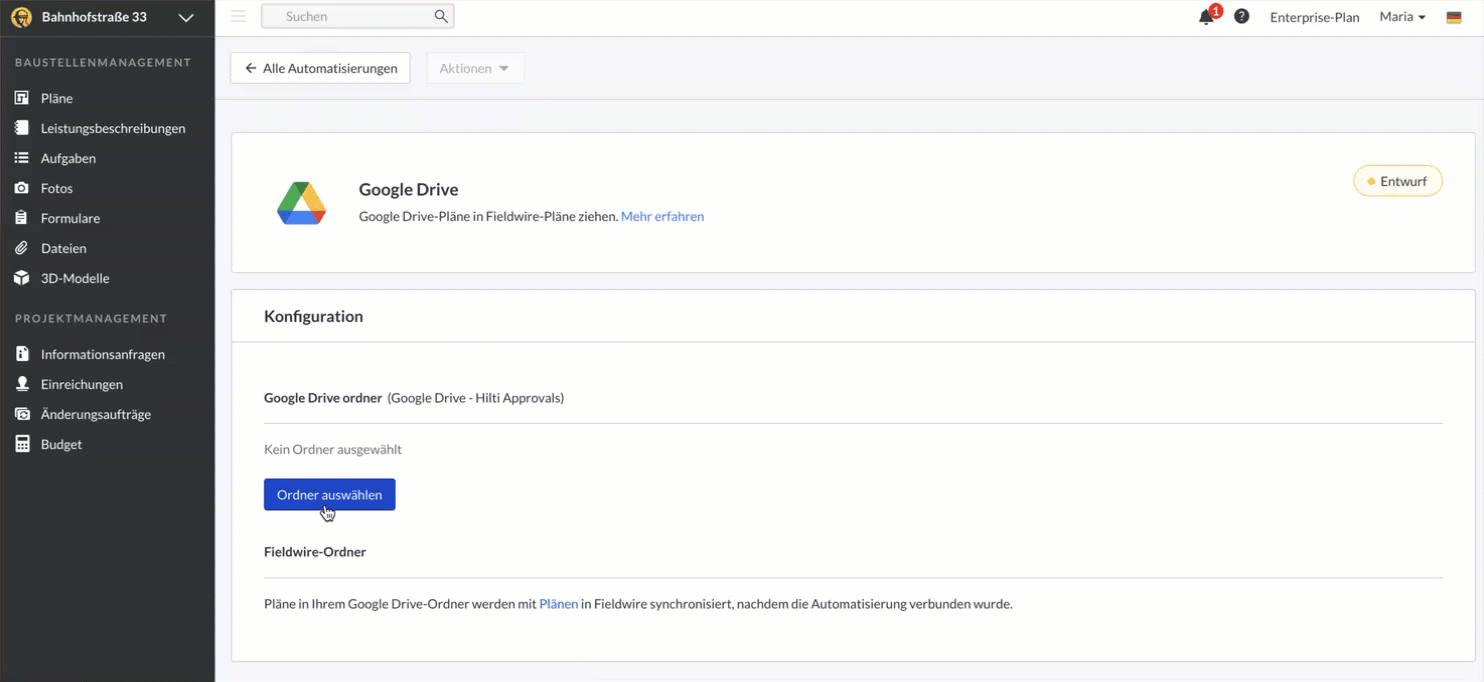Click the Fieldwire-Ordner label
The image size is (1484, 682).
tap(315, 552)
